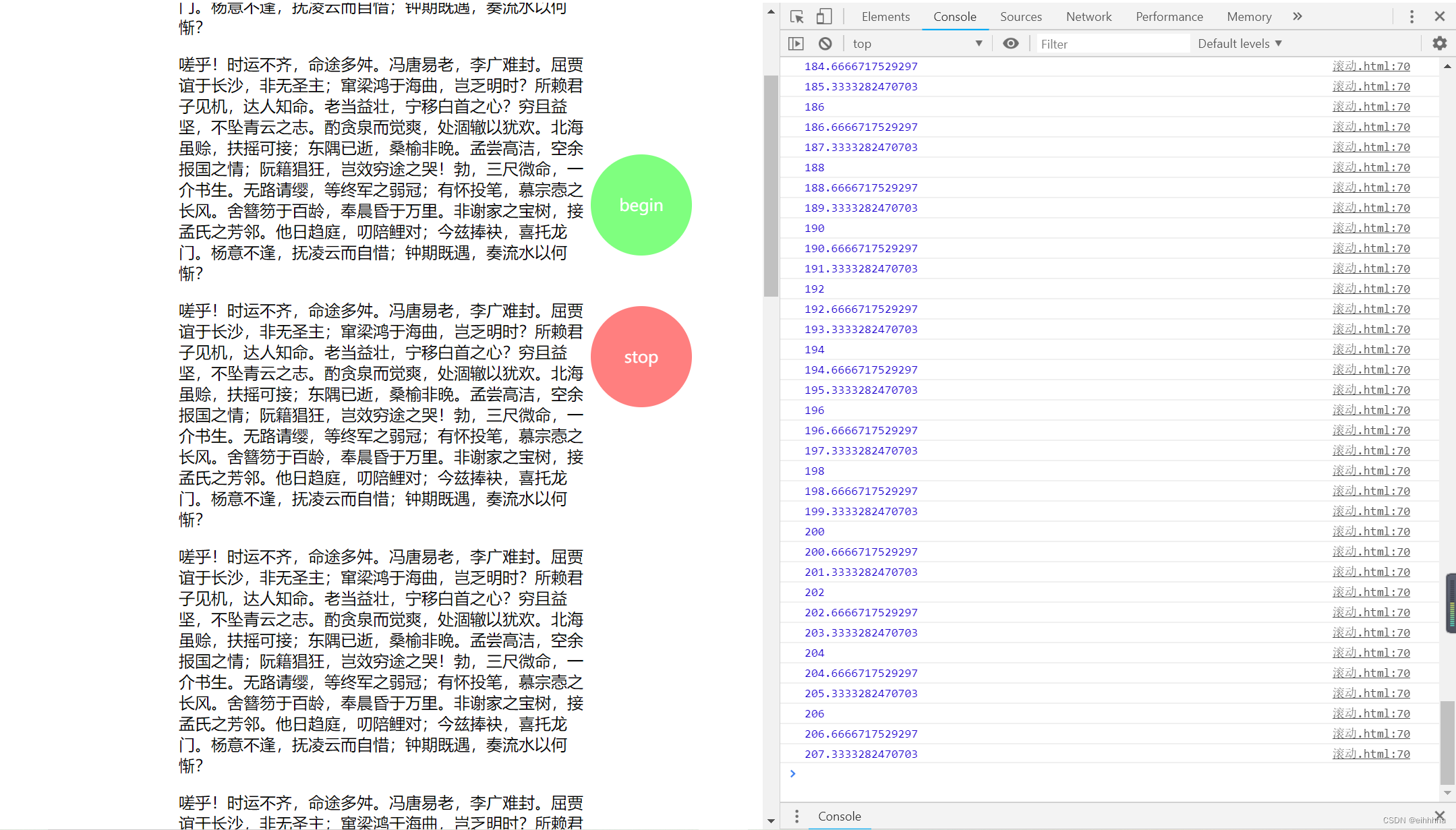This screenshot has width=1456, height=830.
Task: Open DevTools three-dot customize menu
Action: coord(1411,17)
